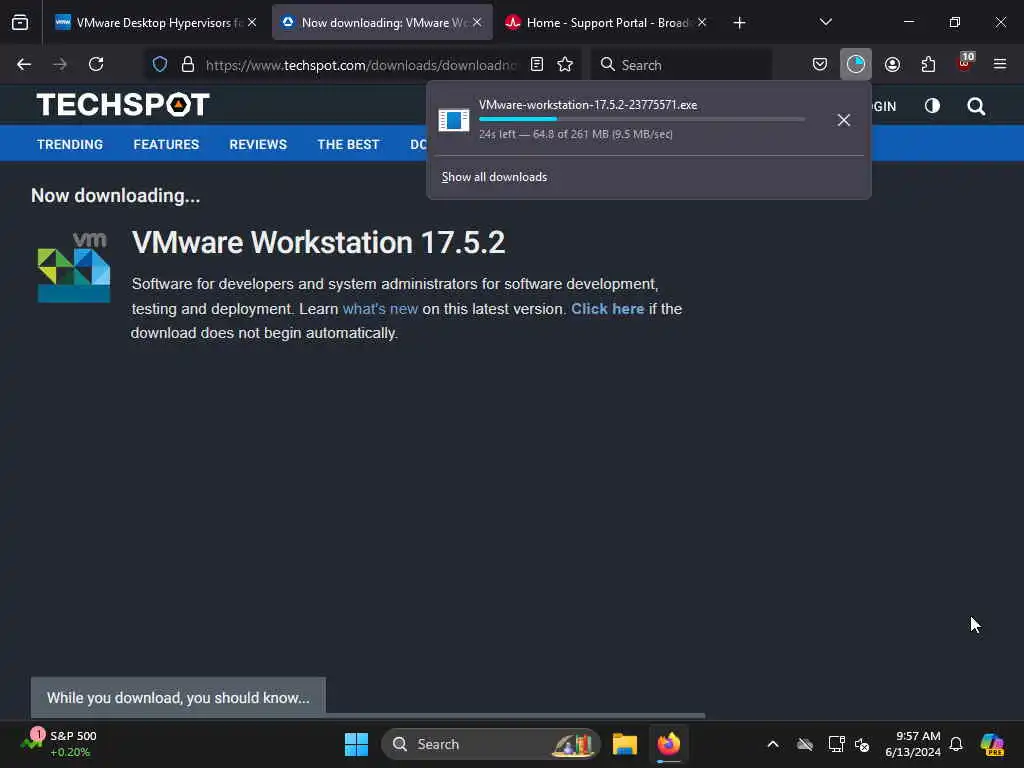Open File Explorer from the taskbar
Image resolution: width=1024 pixels, height=768 pixels.
[x=625, y=744]
